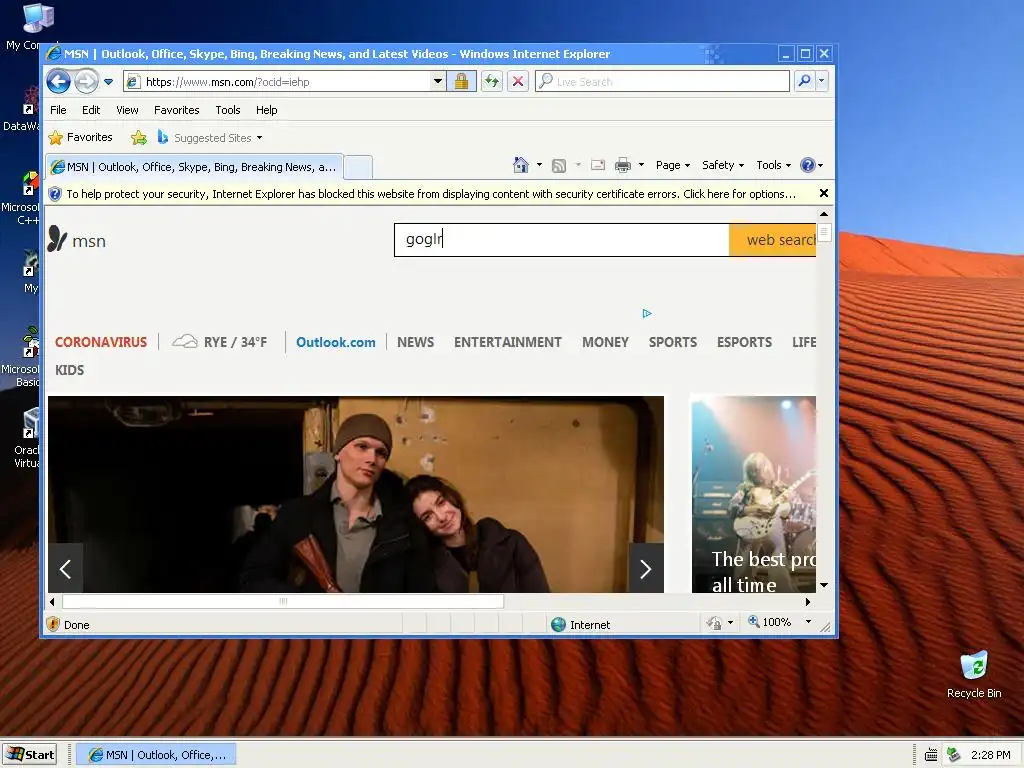Viewport: 1024px width, 768px height.
Task: Click the Forward navigation arrow
Action: tap(86, 82)
